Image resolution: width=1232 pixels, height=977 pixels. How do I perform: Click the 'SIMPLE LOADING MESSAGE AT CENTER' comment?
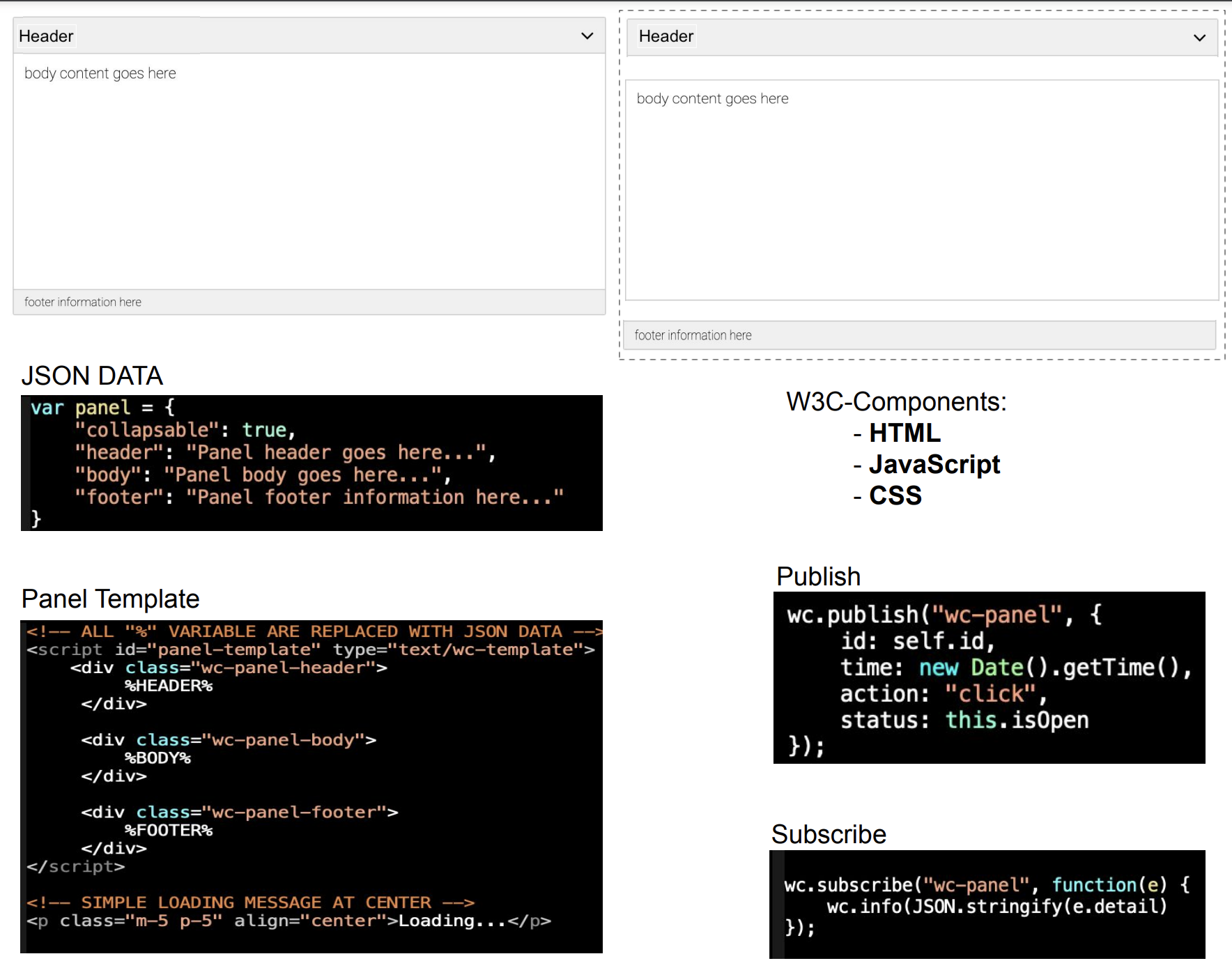[251, 902]
